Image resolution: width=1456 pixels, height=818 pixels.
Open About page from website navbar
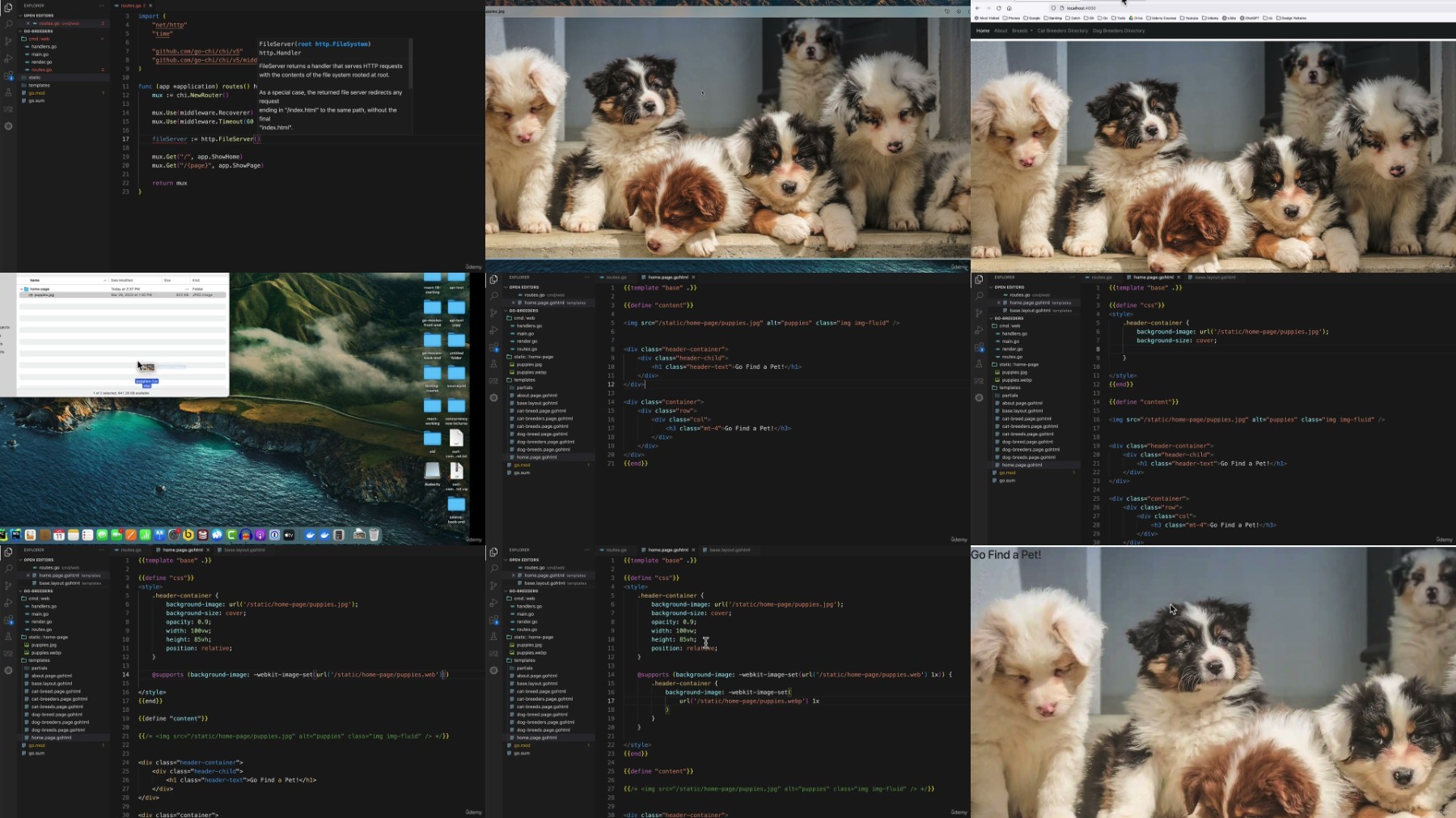pos(1001,31)
